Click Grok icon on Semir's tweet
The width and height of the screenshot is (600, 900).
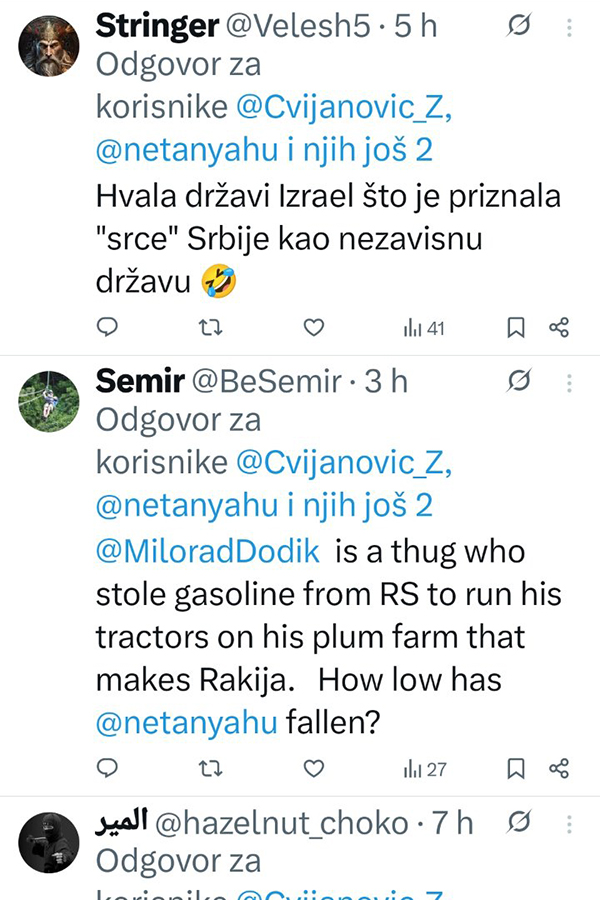(x=518, y=381)
